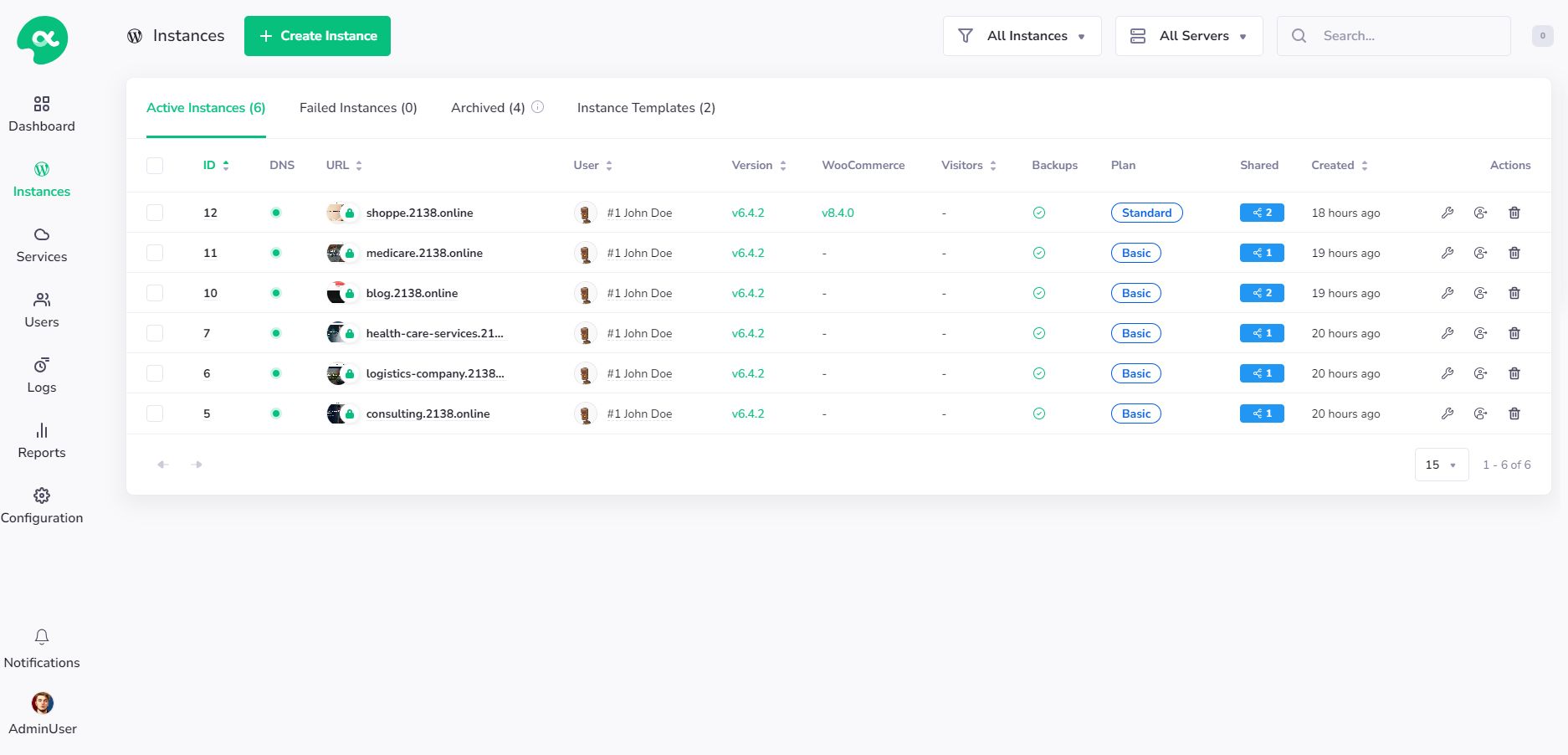Screen dimensions: 1568x755
Task: Select the checkbox for consulting.2138.online row
Action: (x=155, y=413)
